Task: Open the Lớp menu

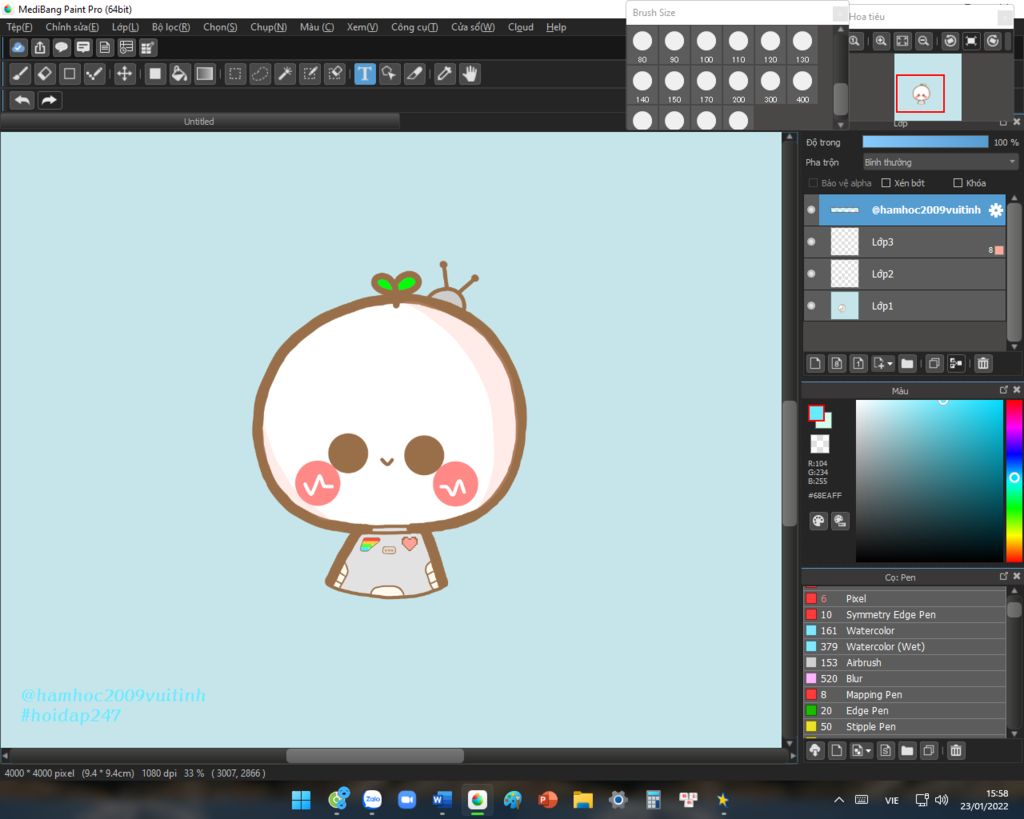Action: [125, 27]
